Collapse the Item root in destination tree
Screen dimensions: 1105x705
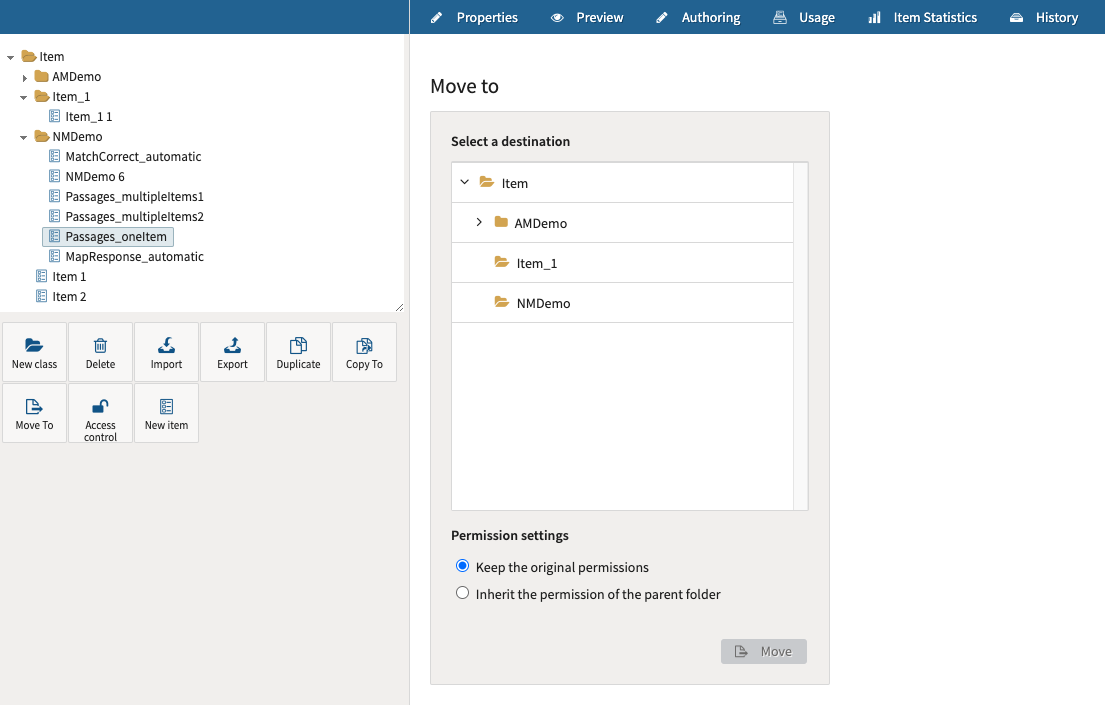[x=464, y=182]
